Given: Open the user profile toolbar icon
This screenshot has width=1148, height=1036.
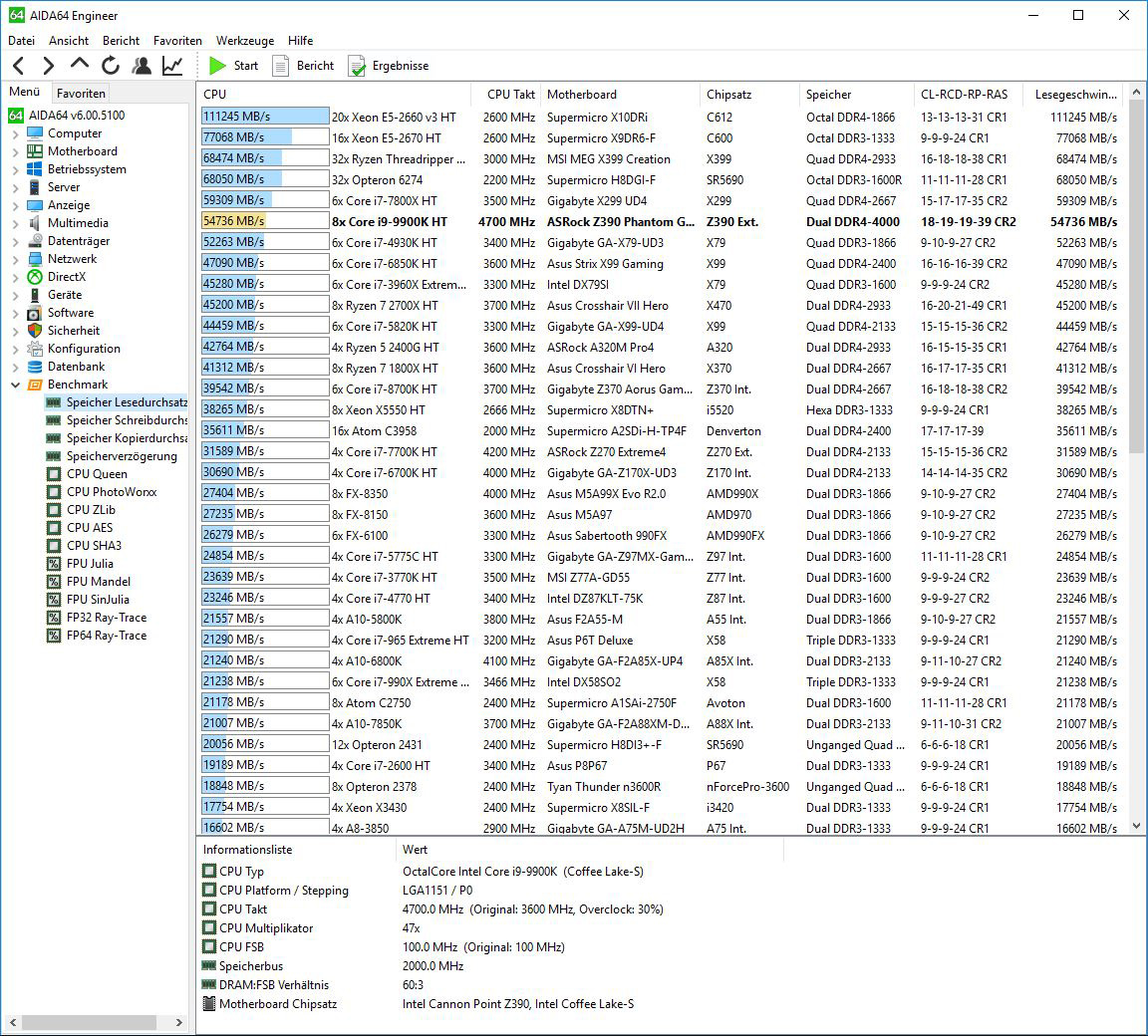Looking at the screenshot, I should click(x=142, y=66).
